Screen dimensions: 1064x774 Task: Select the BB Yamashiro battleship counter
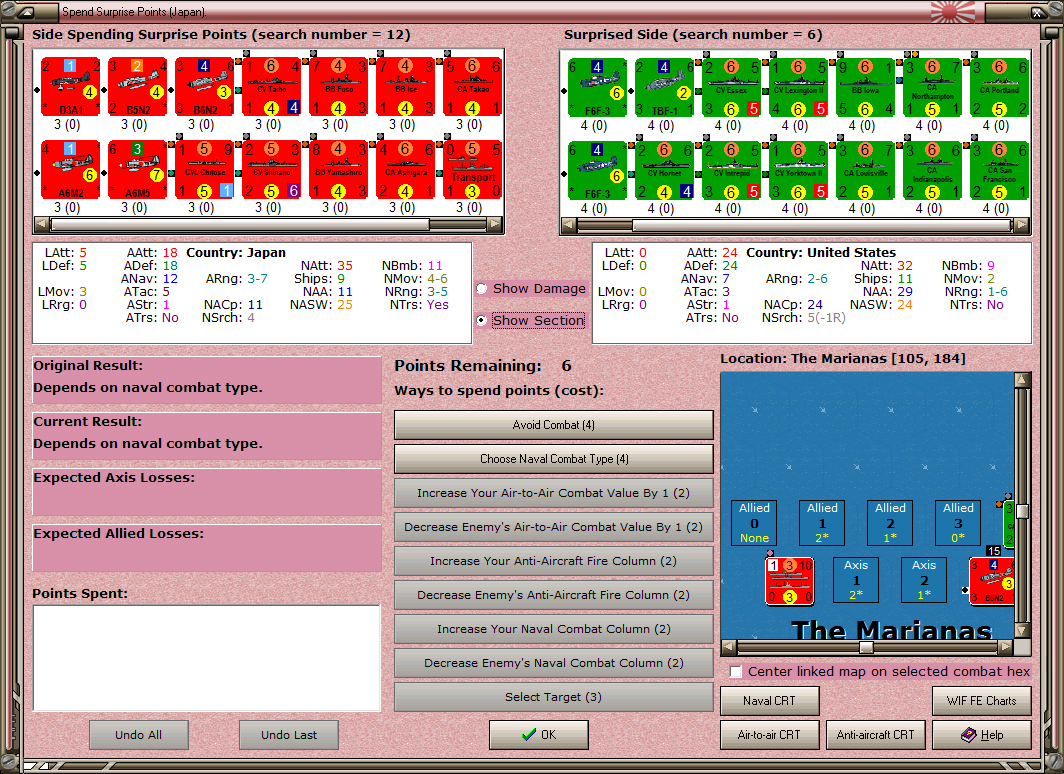point(339,170)
